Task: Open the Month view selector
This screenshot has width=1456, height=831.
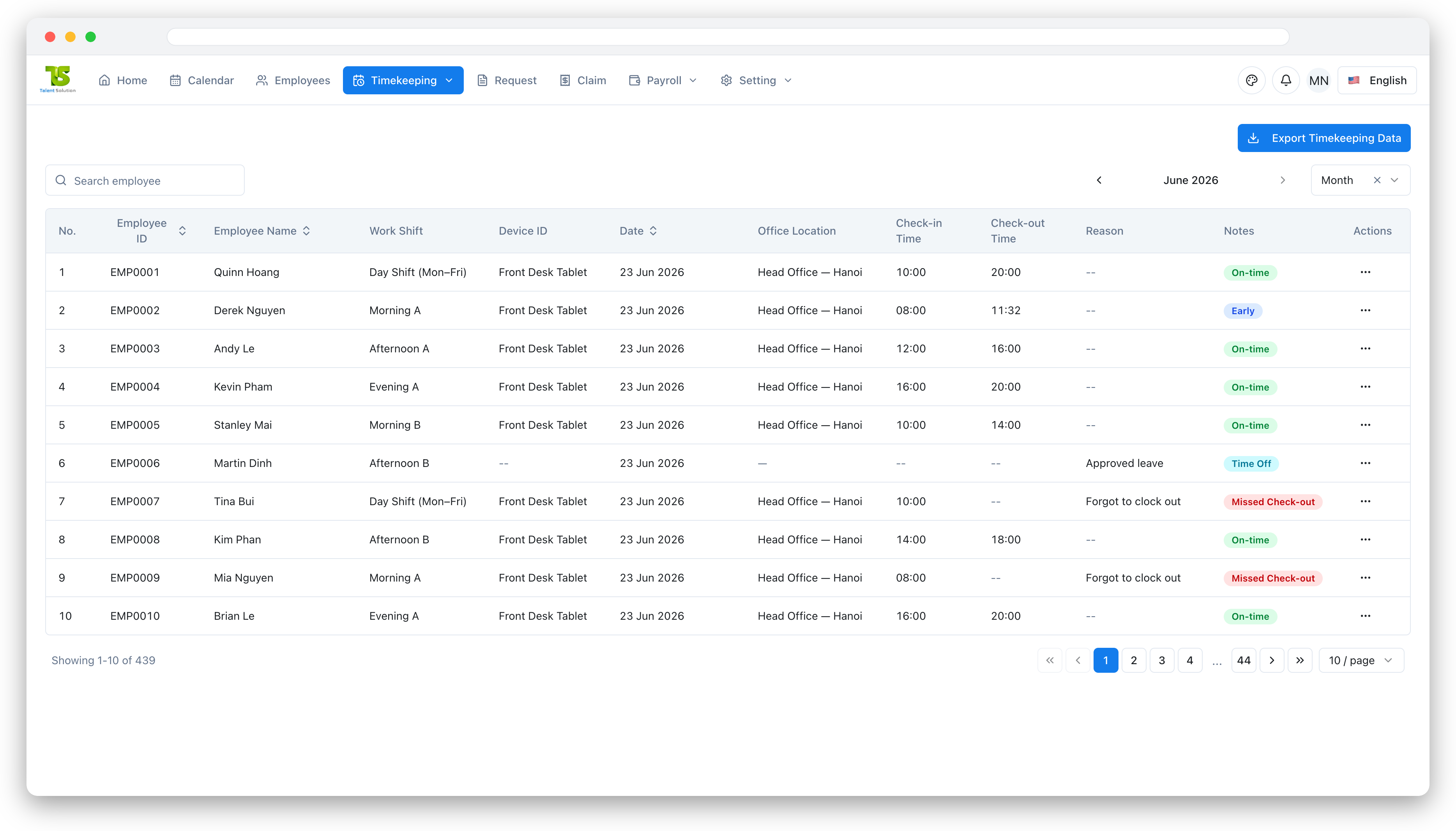Action: click(x=1360, y=180)
